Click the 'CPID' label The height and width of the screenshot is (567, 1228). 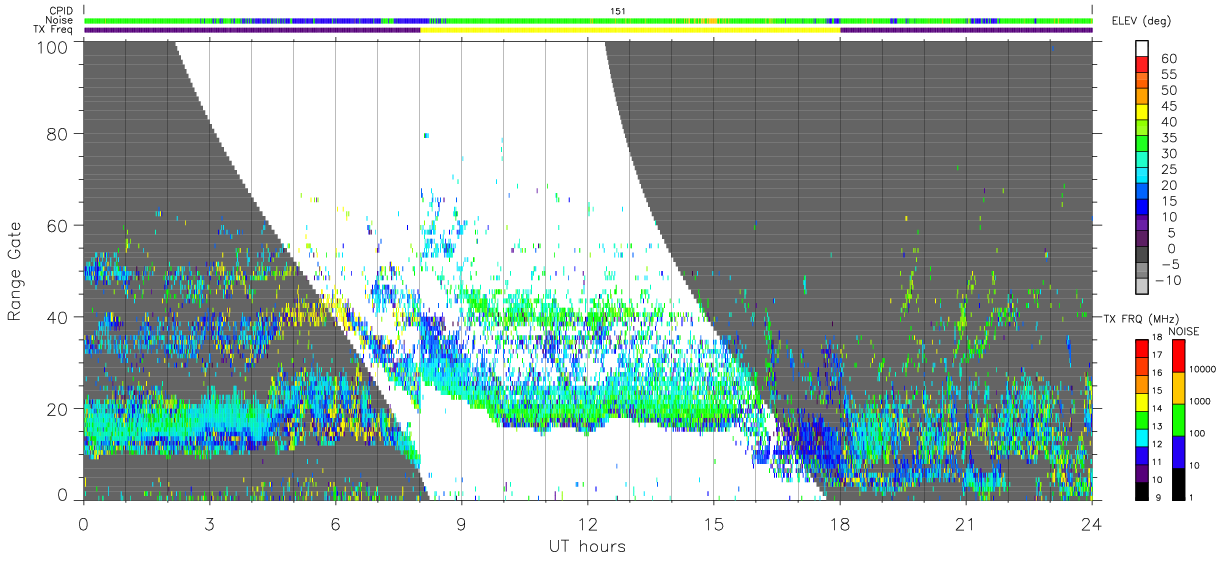tap(62, 10)
